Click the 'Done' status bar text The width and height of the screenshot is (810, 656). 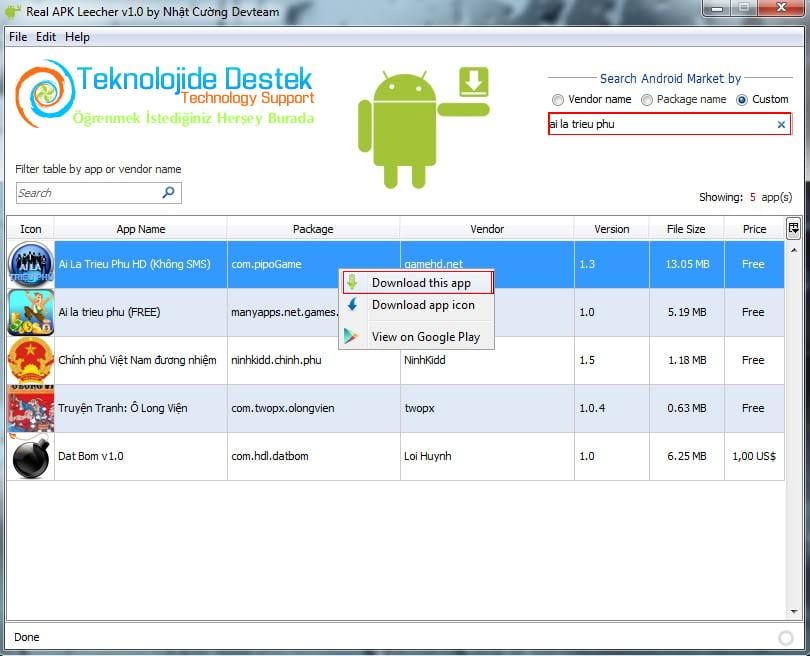pos(27,637)
